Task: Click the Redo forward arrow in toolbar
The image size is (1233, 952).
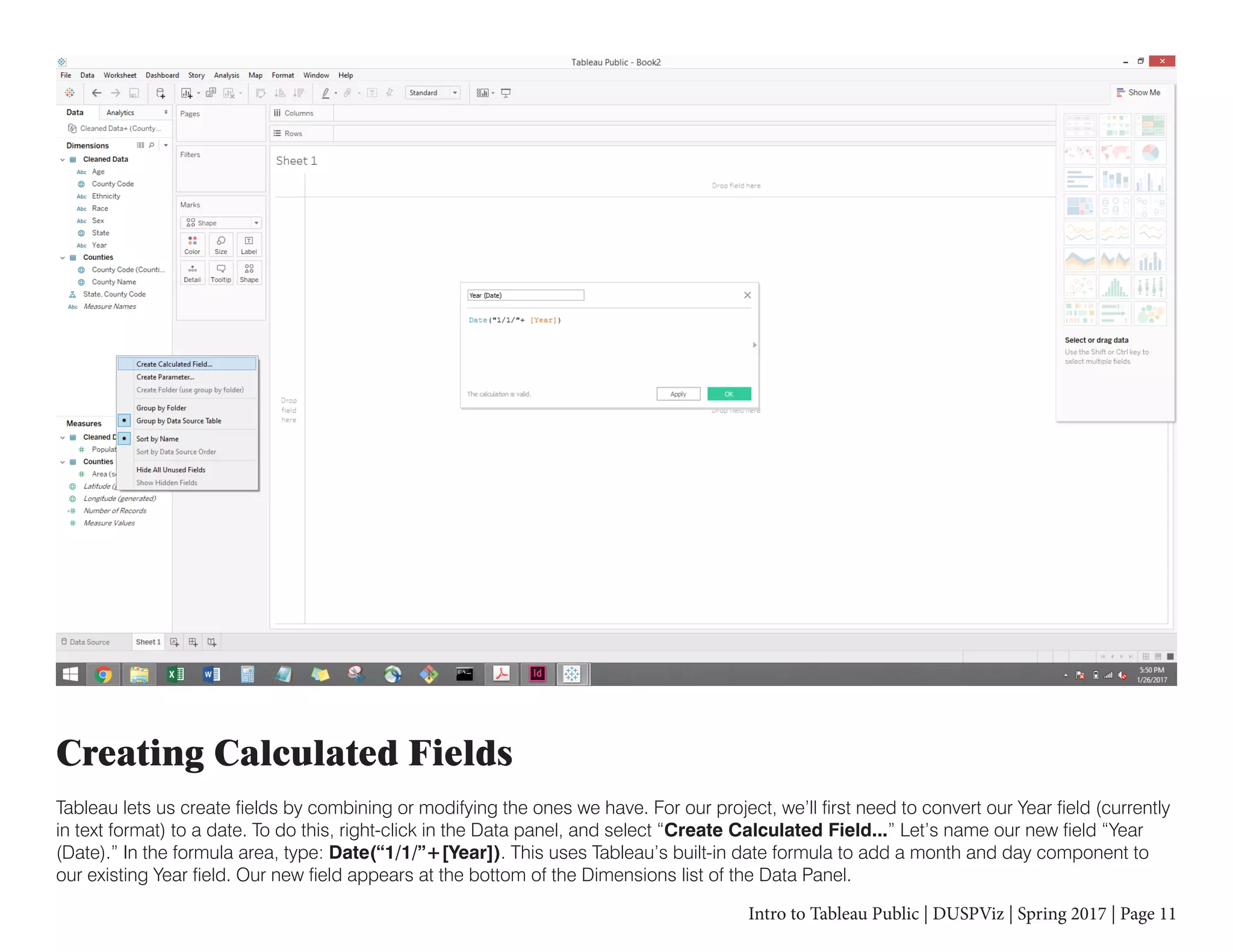Action: tap(116, 93)
